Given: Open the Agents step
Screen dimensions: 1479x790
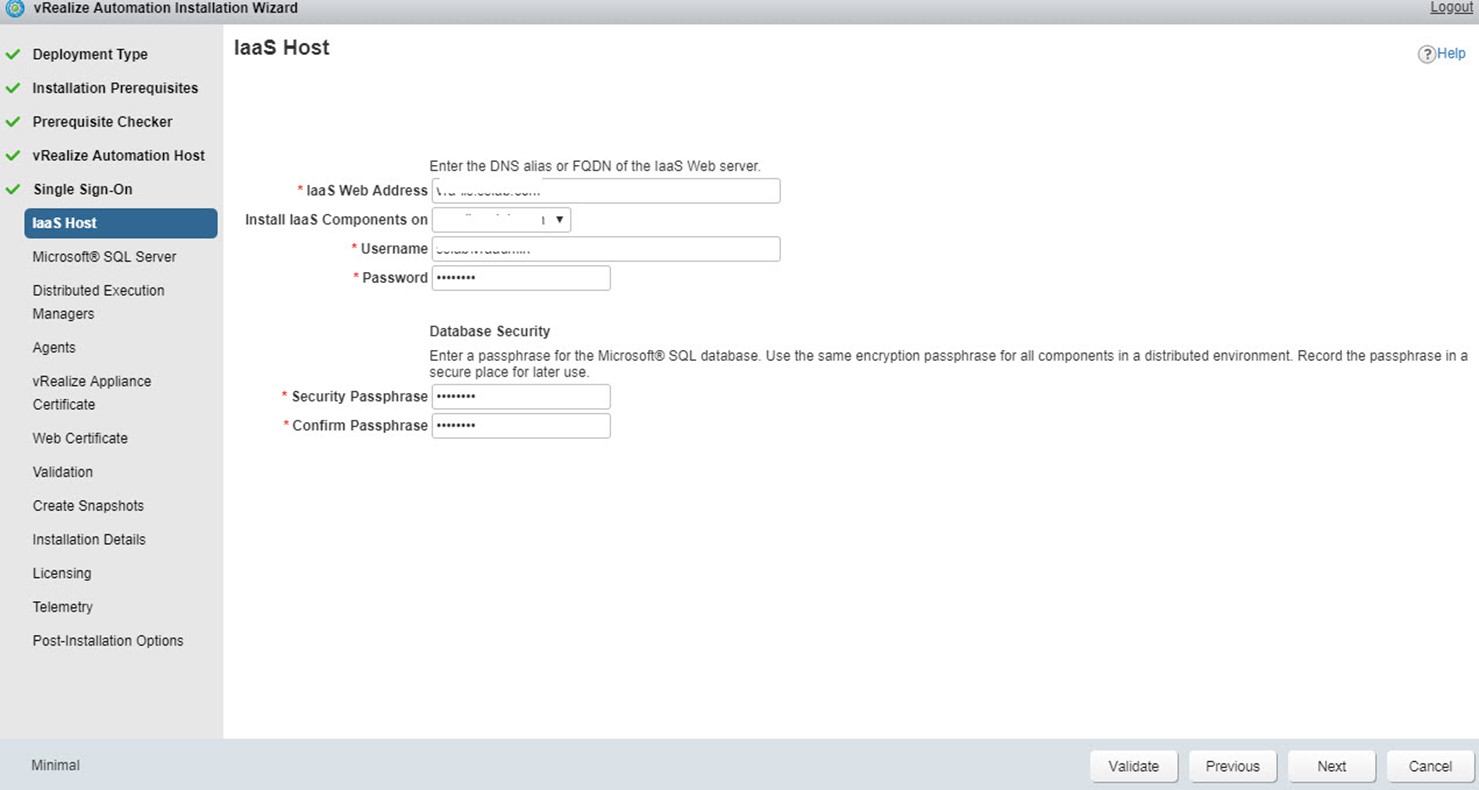Looking at the screenshot, I should click(x=54, y=347).
